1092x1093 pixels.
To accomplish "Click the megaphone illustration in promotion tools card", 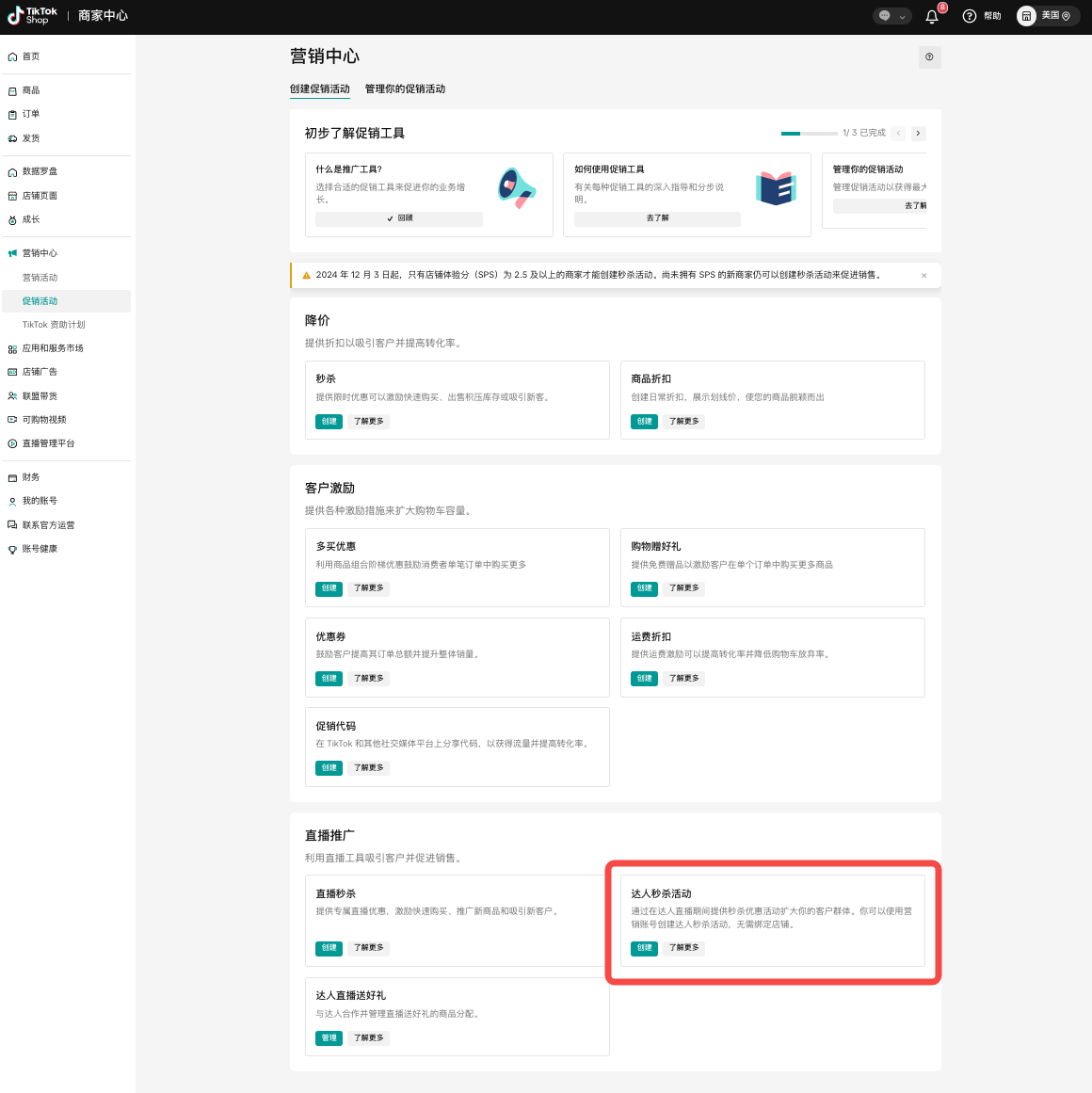I will coord(516,188).
